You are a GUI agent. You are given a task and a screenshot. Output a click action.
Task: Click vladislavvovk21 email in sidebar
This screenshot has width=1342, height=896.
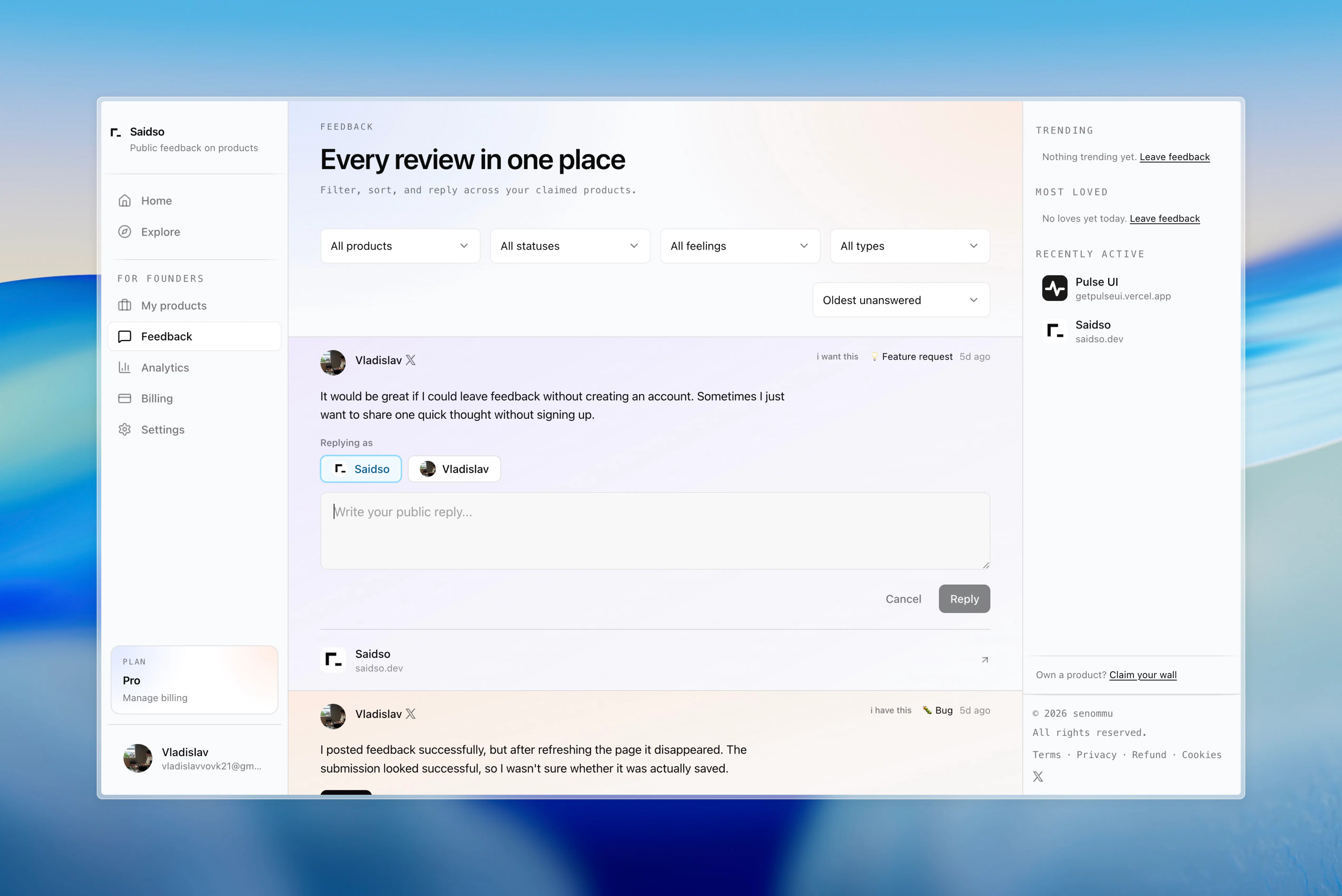click(212, 766)
